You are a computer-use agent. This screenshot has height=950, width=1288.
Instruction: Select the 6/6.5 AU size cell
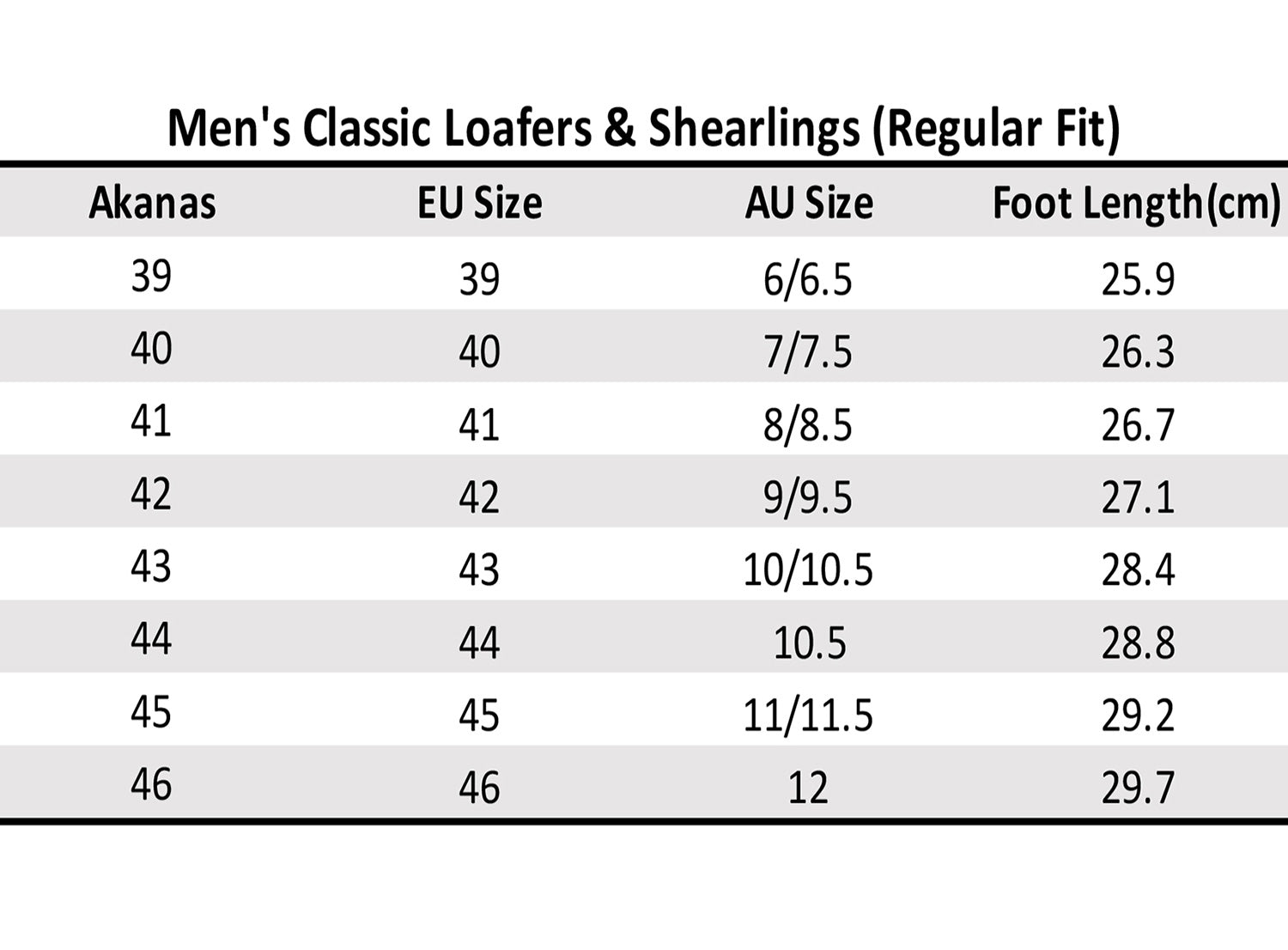point(808,280)
